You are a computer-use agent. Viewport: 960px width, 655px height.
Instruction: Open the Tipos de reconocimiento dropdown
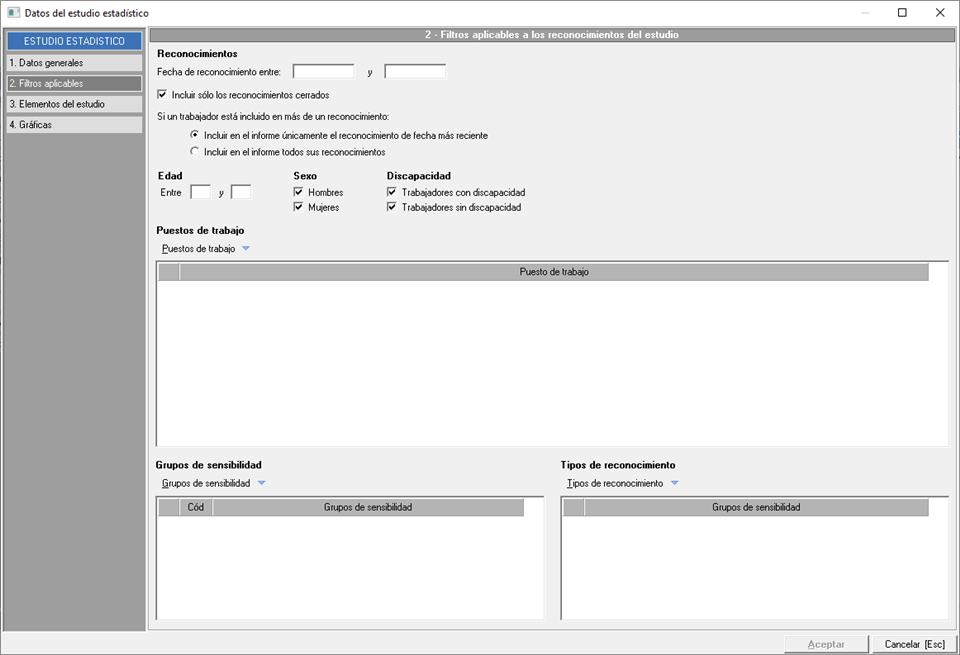(674, 483)
